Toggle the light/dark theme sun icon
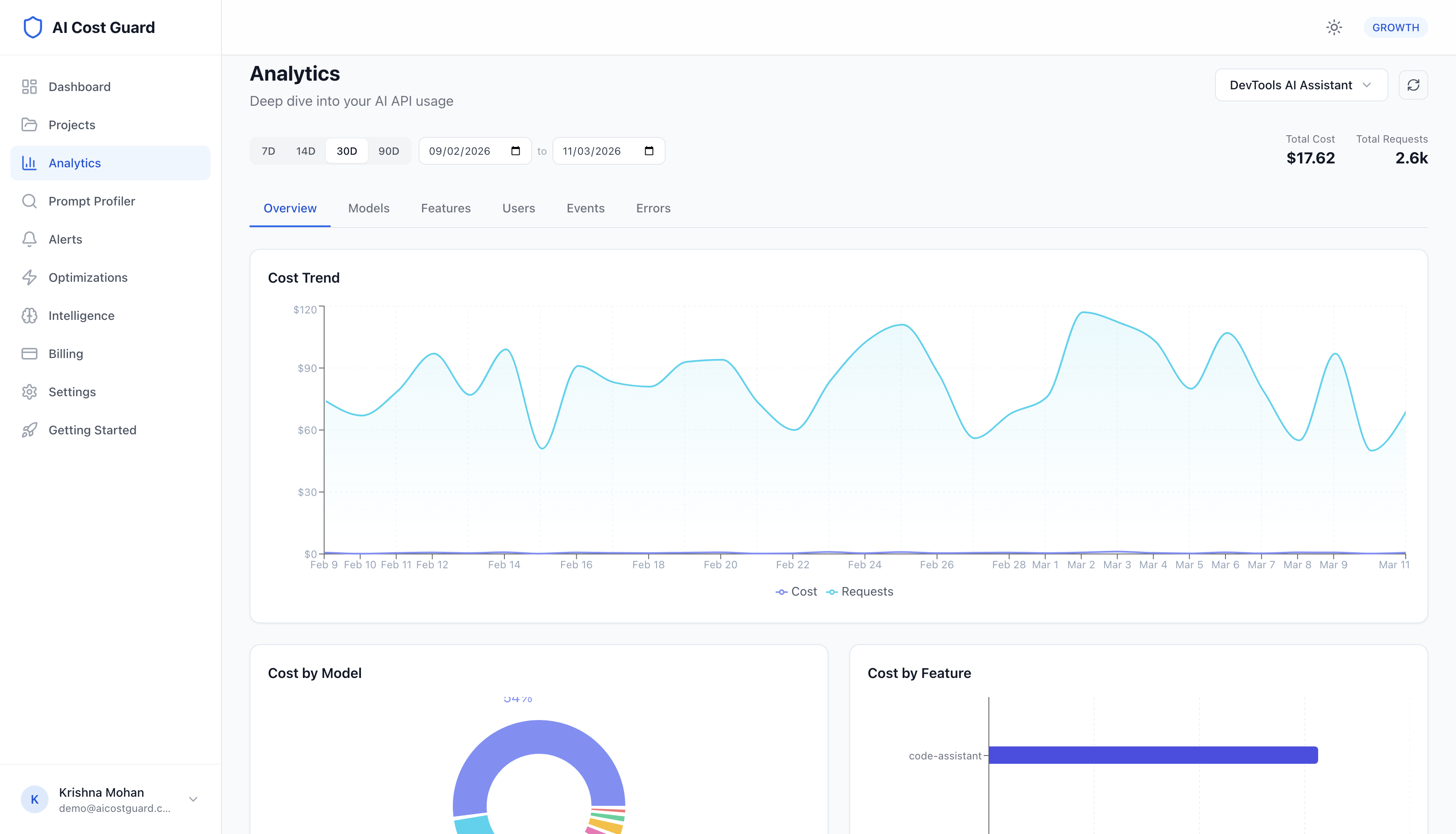 tap(1333, 27)
